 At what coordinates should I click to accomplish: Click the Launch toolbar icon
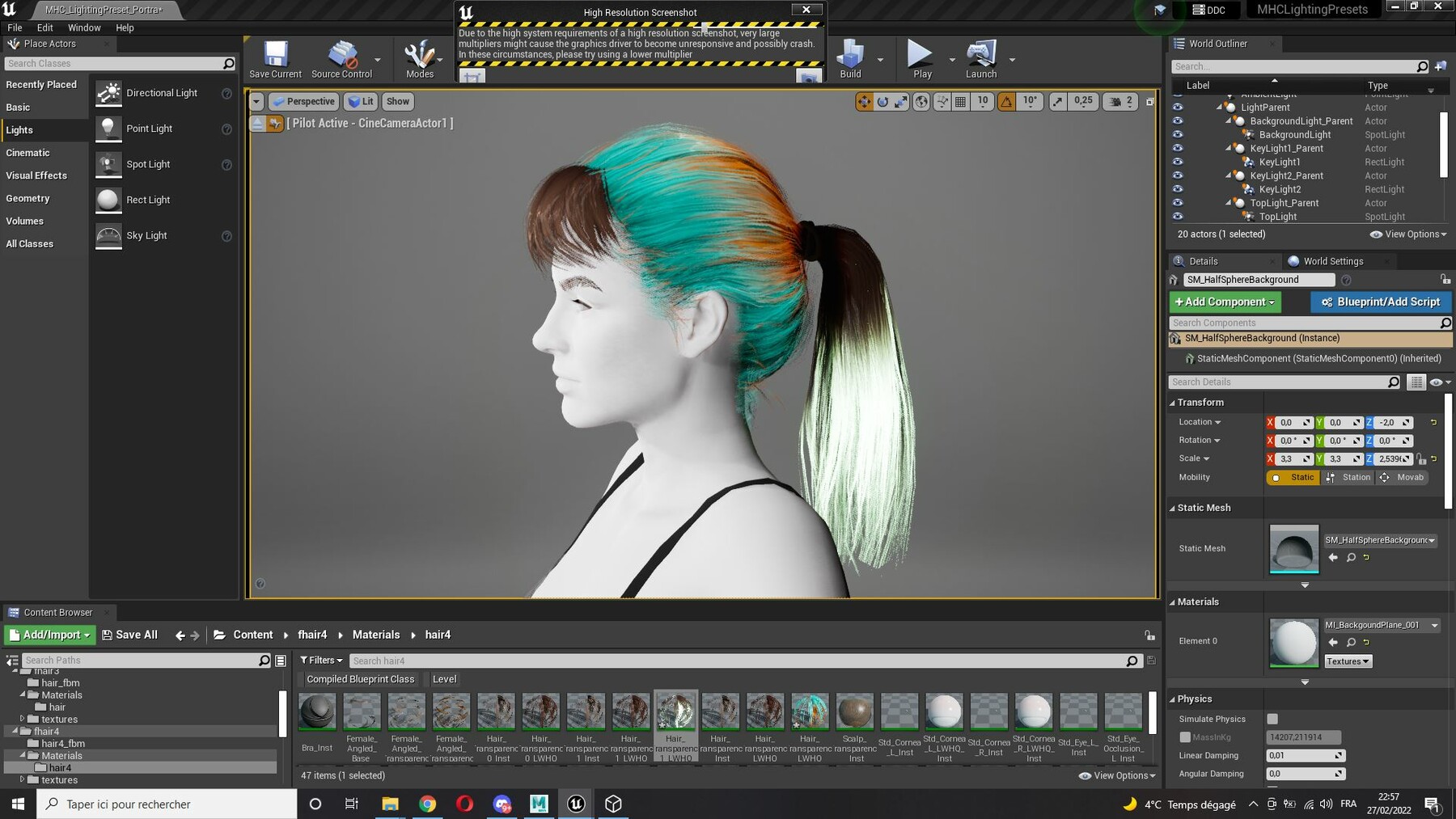(x=980, y=59)
